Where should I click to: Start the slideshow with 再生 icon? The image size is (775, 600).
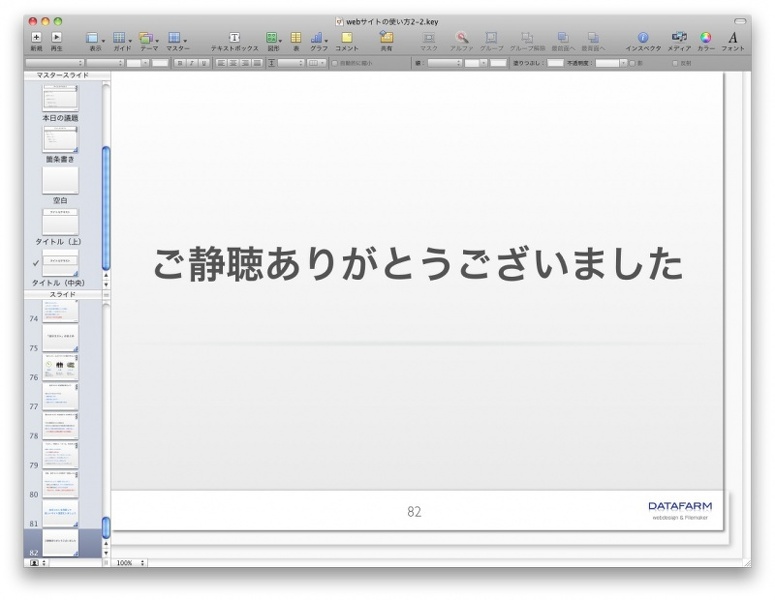pyautogui.click(x=56, y=37)
